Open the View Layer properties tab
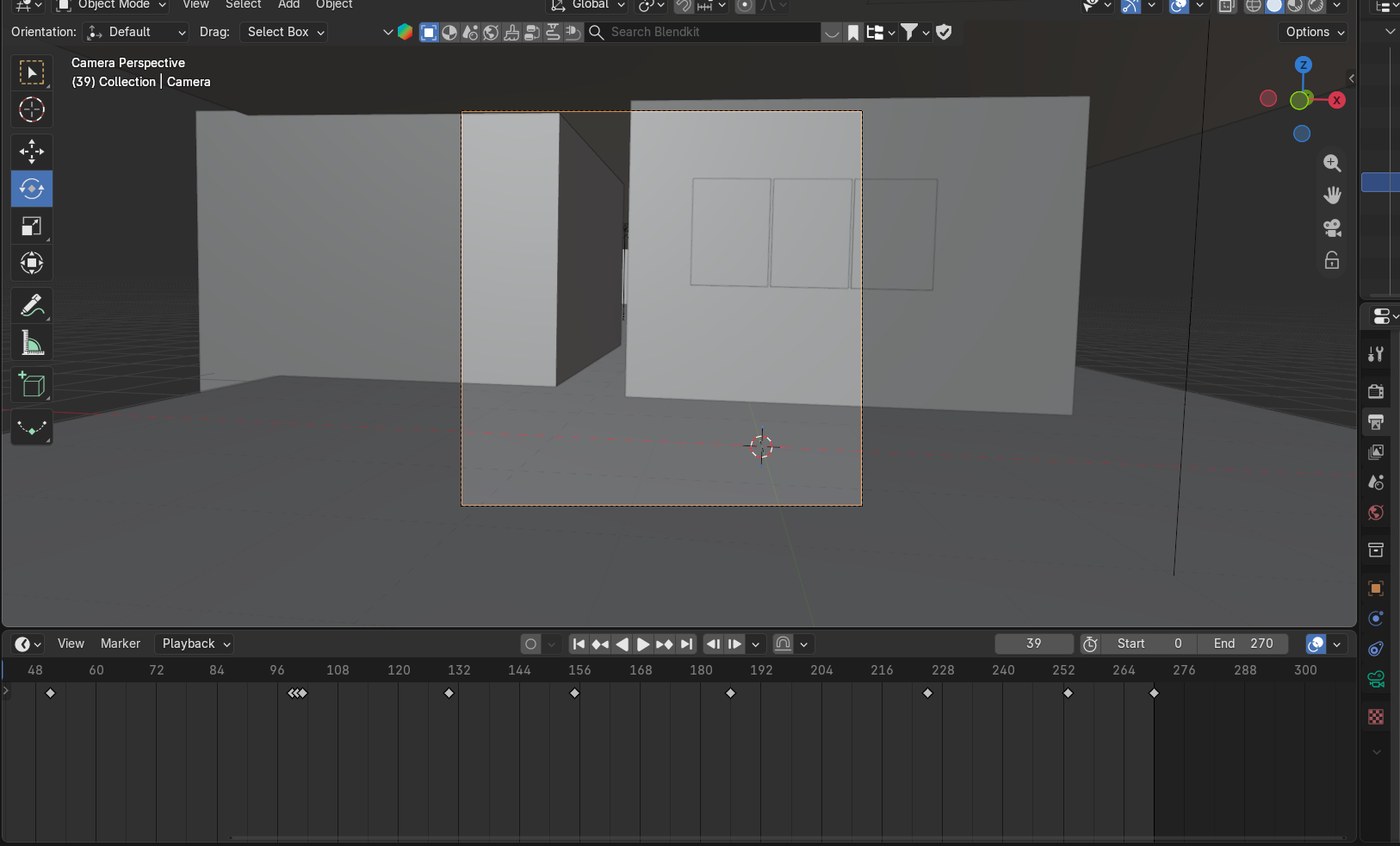 1376,451
